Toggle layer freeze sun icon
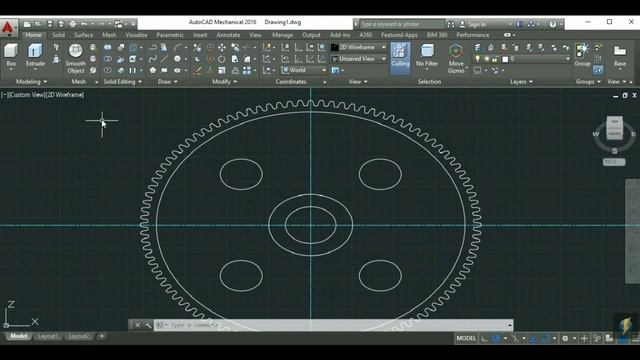 coord(487,59)
